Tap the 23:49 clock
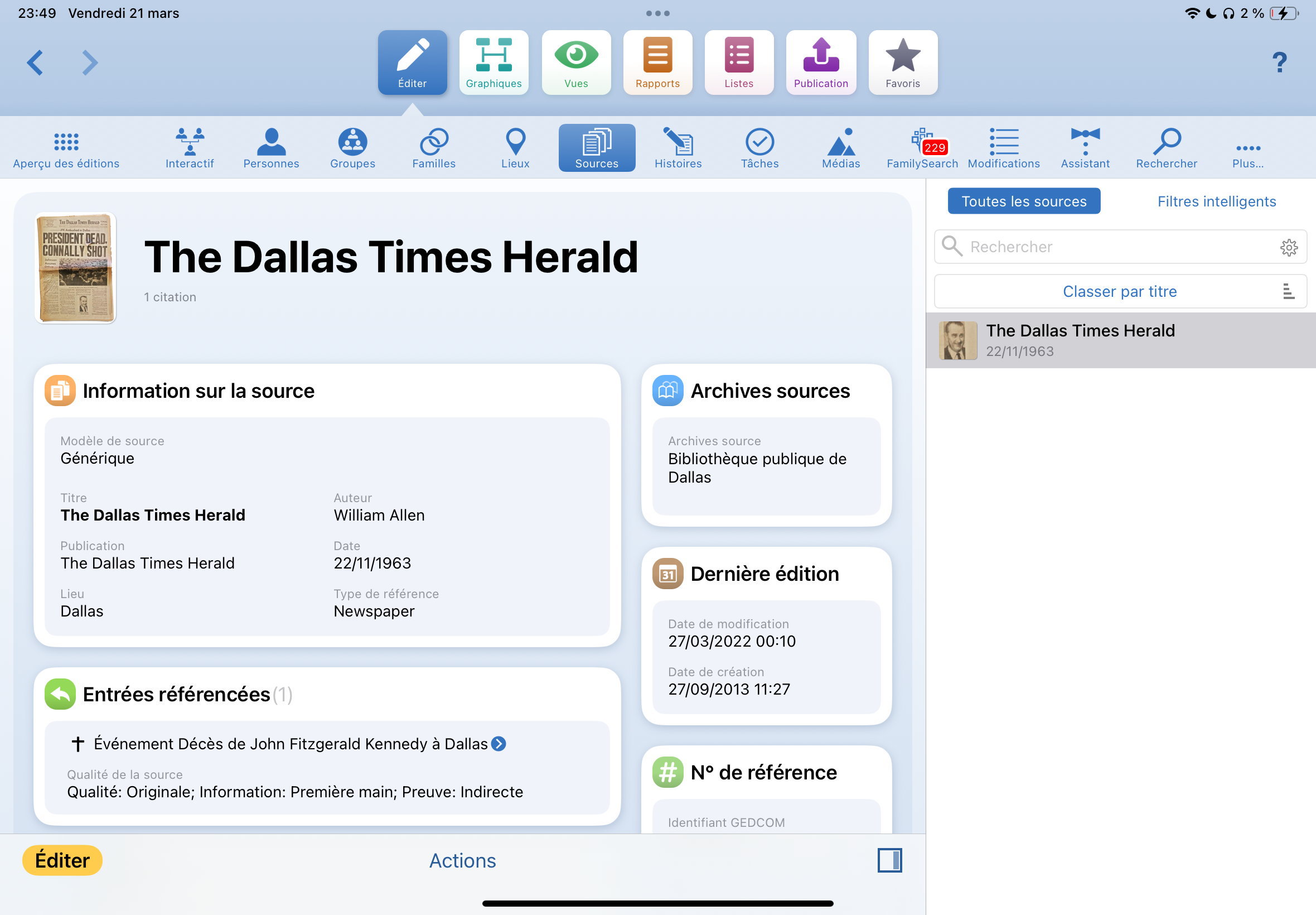Image resolution: width=1316 pixels, height=915 pixels. [x=37, y=13]
